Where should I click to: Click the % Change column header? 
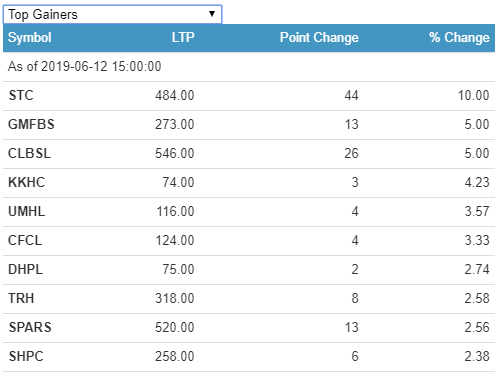(459, 37)
